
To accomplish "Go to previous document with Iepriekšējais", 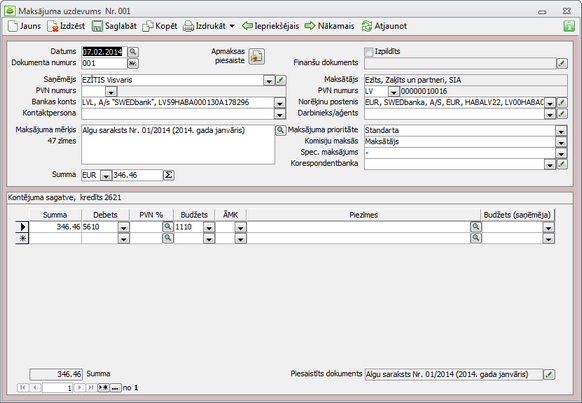I will point(270,26).
